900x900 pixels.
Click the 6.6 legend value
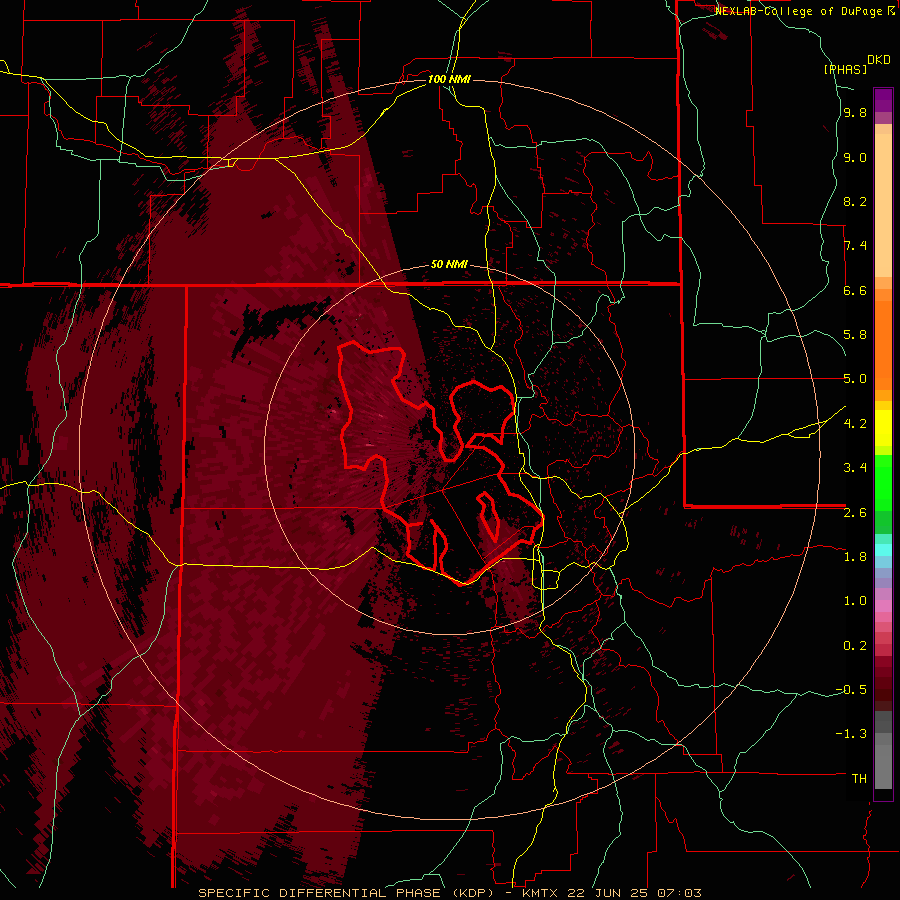coord(855,290)
